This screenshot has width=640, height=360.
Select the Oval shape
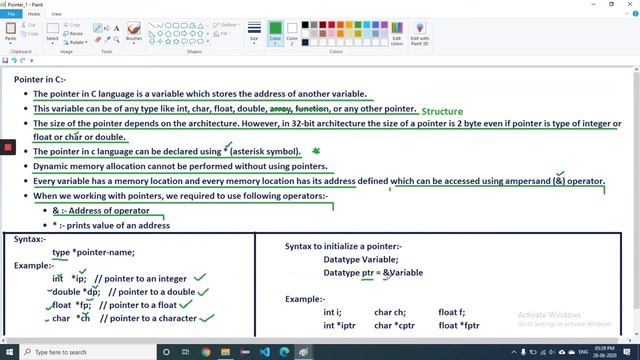click(168, 25)
